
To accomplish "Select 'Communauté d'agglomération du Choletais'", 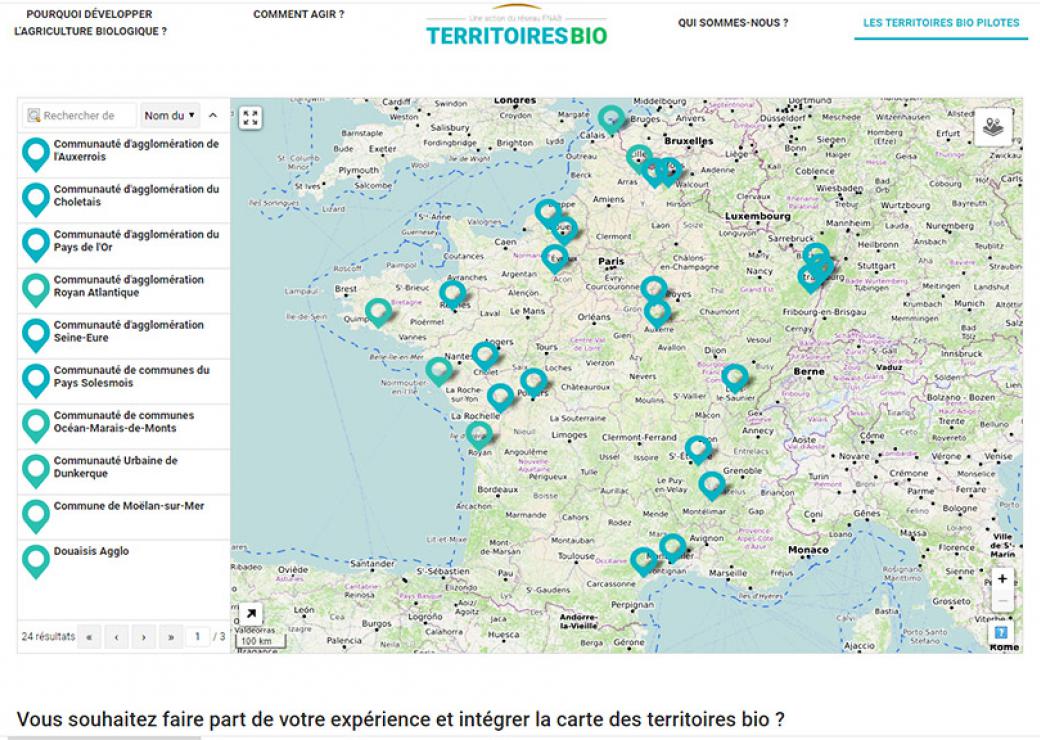I will [123, 200].
